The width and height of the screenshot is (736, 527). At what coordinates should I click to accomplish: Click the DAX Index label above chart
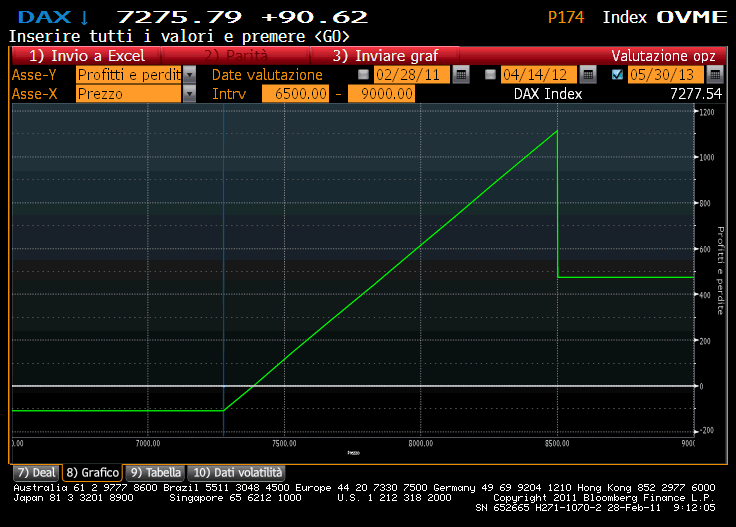pyautogui.click(x=548, y=94)
